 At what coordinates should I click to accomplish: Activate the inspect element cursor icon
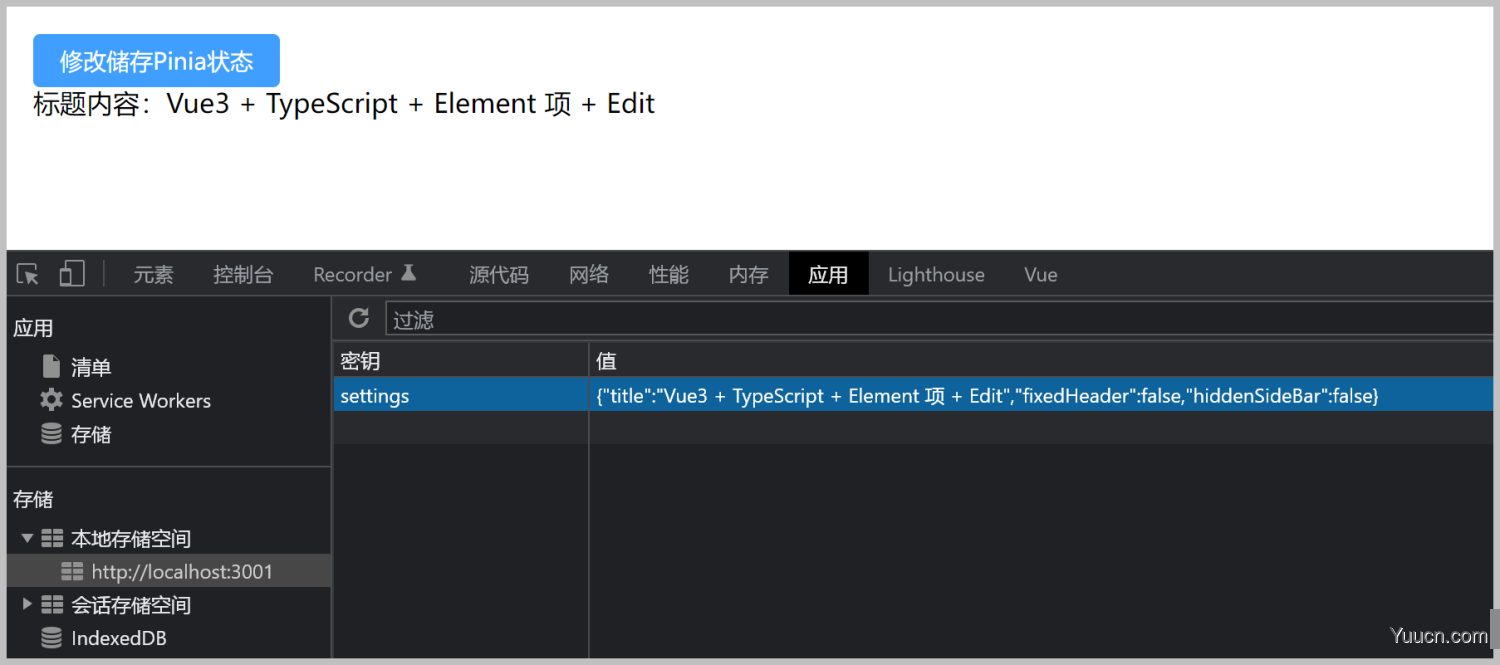[28, 274]
